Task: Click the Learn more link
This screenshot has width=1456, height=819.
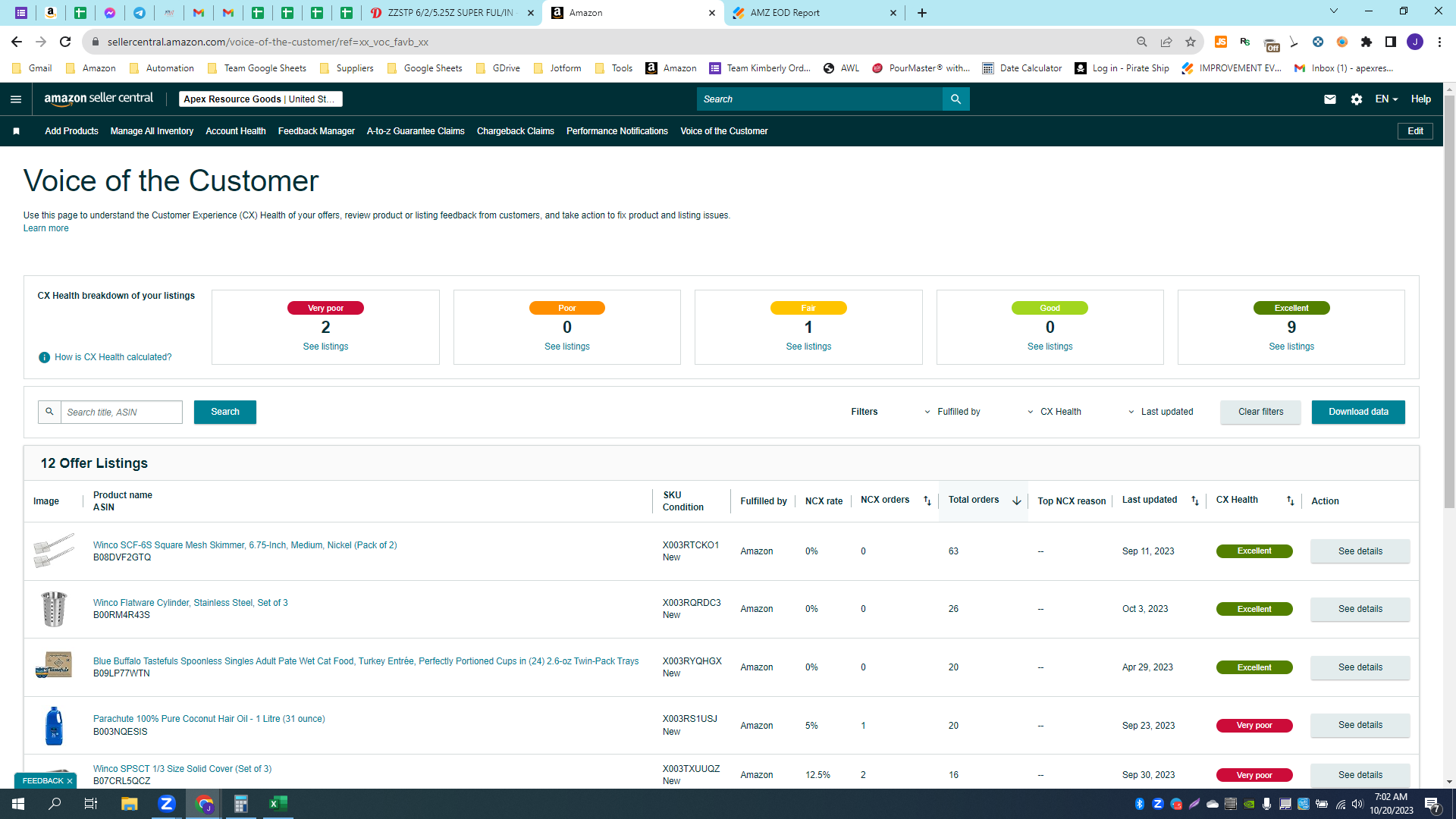Action: pyautogui.click(x=45, y=228)
